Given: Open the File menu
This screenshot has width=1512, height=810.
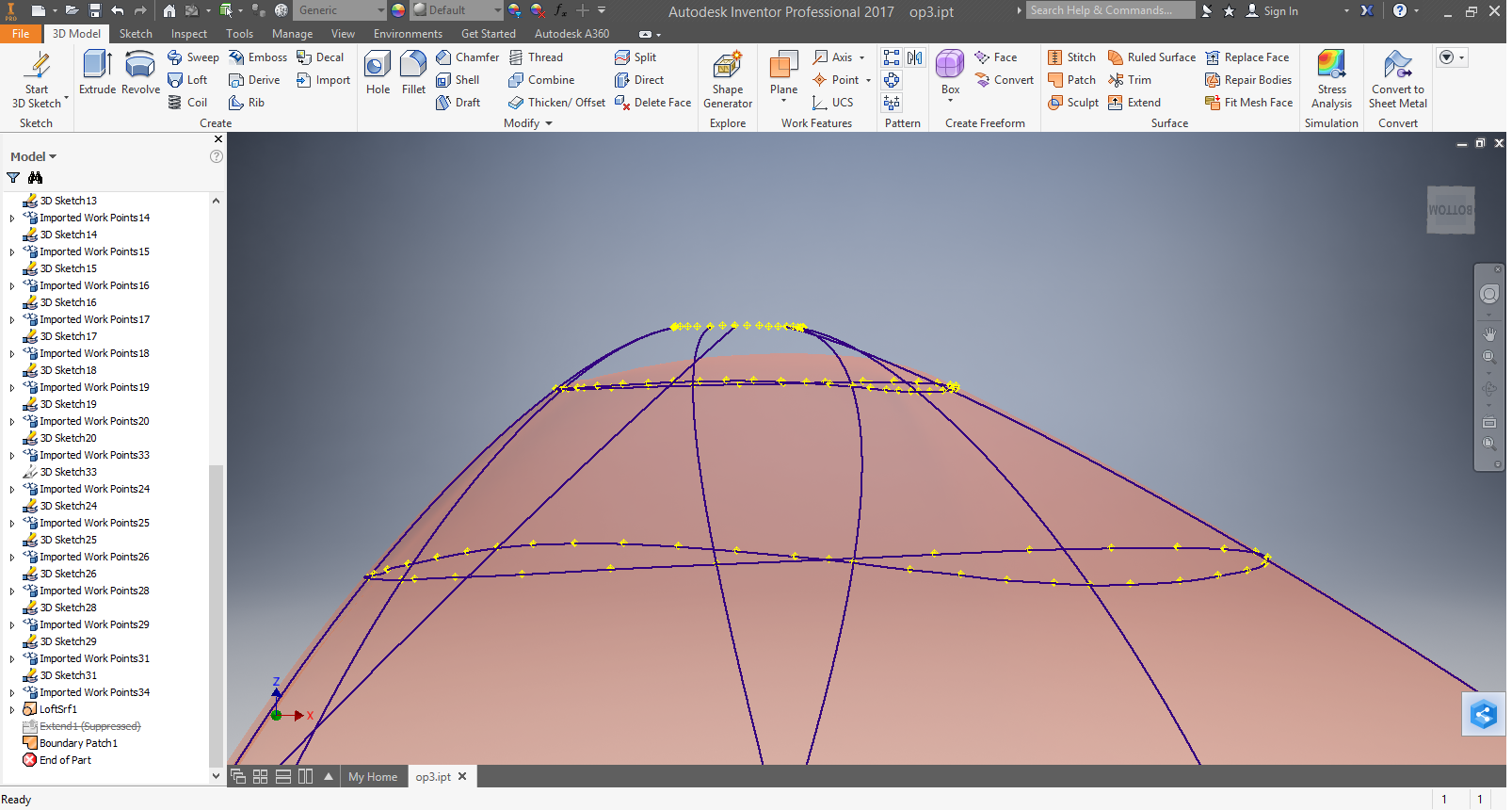Looking at the screenshot, I should click(21, 34).
